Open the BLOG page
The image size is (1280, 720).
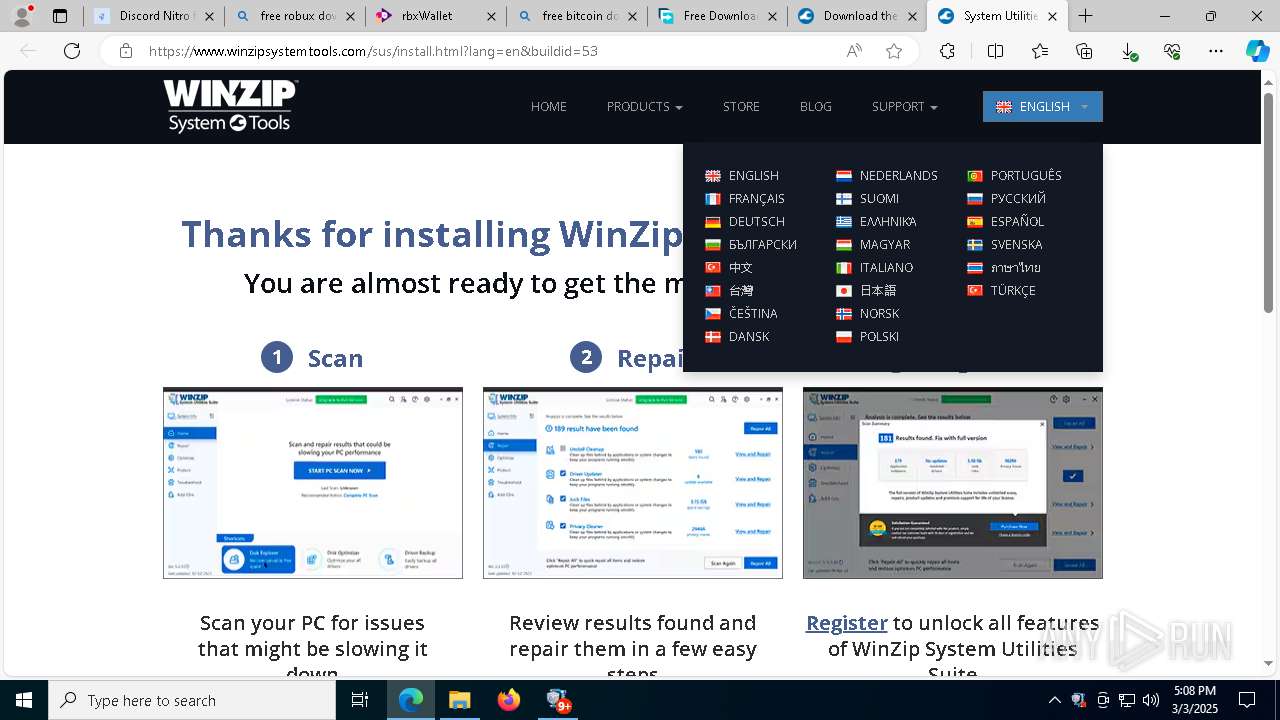tap(816, 106)
